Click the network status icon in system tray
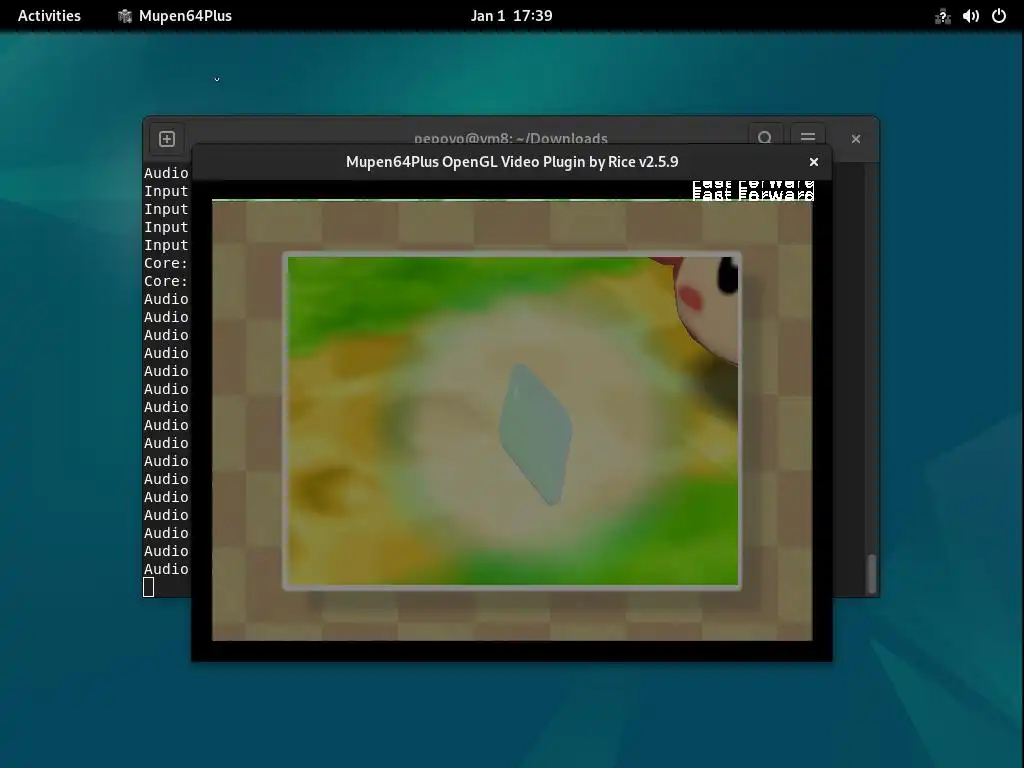This screenshot has height=768, width=1024. click(942, 16)
